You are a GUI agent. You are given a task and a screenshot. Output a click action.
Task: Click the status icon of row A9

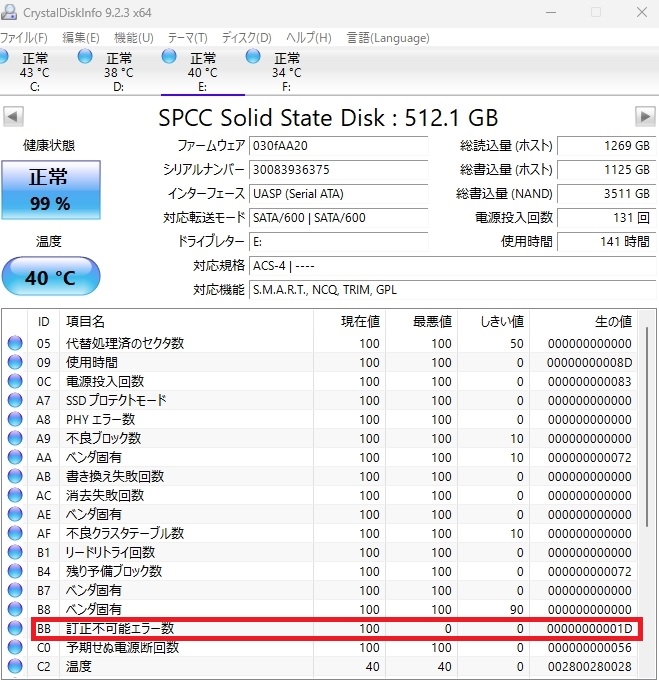click(x=15, y=438)
